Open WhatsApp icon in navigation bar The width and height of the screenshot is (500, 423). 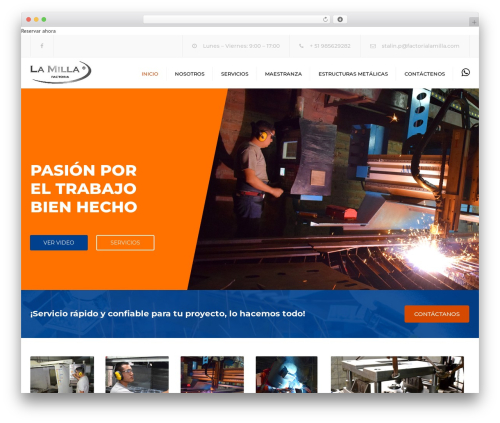(466, 72)
